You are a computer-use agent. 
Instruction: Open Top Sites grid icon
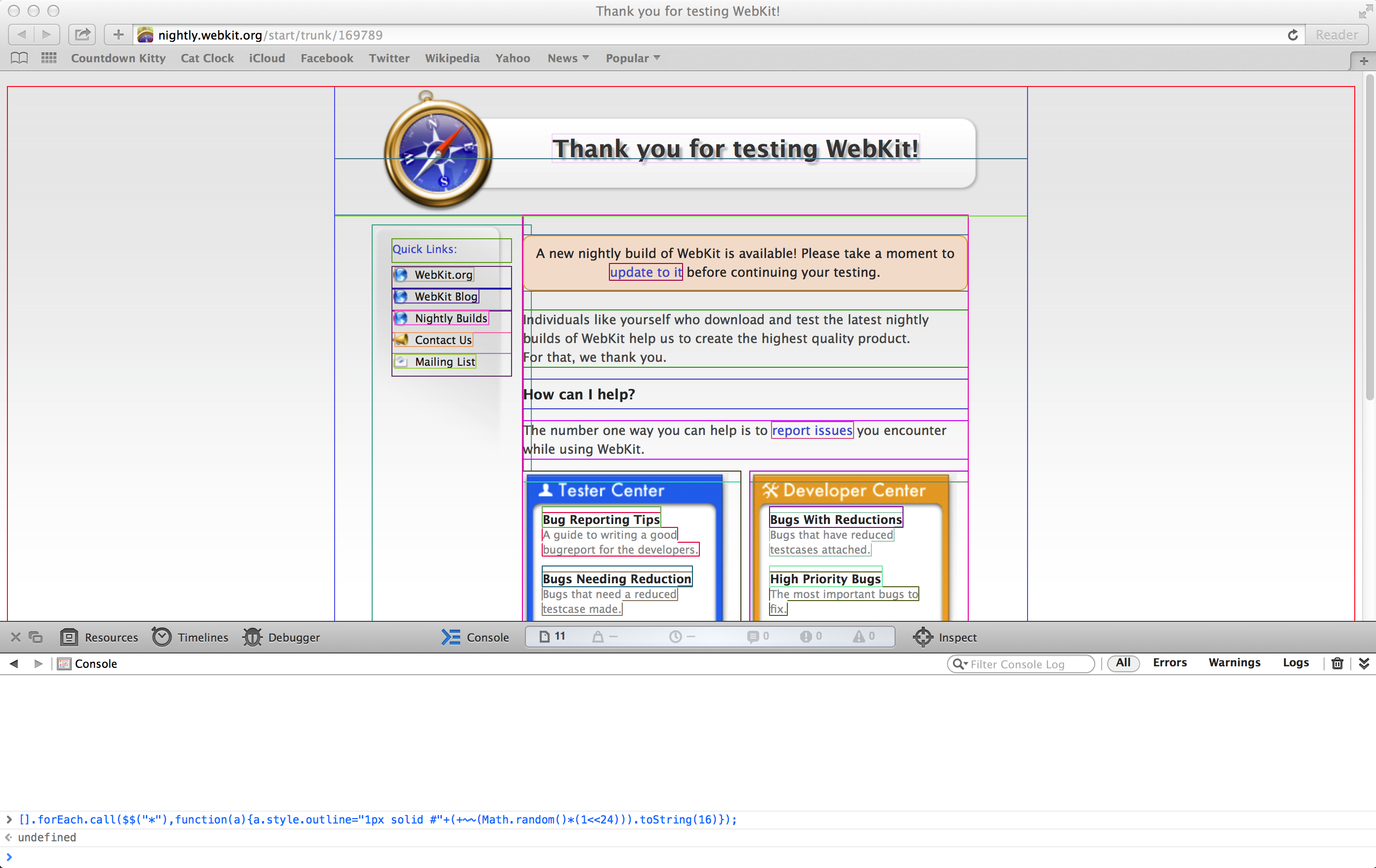(x=48, y=58)
